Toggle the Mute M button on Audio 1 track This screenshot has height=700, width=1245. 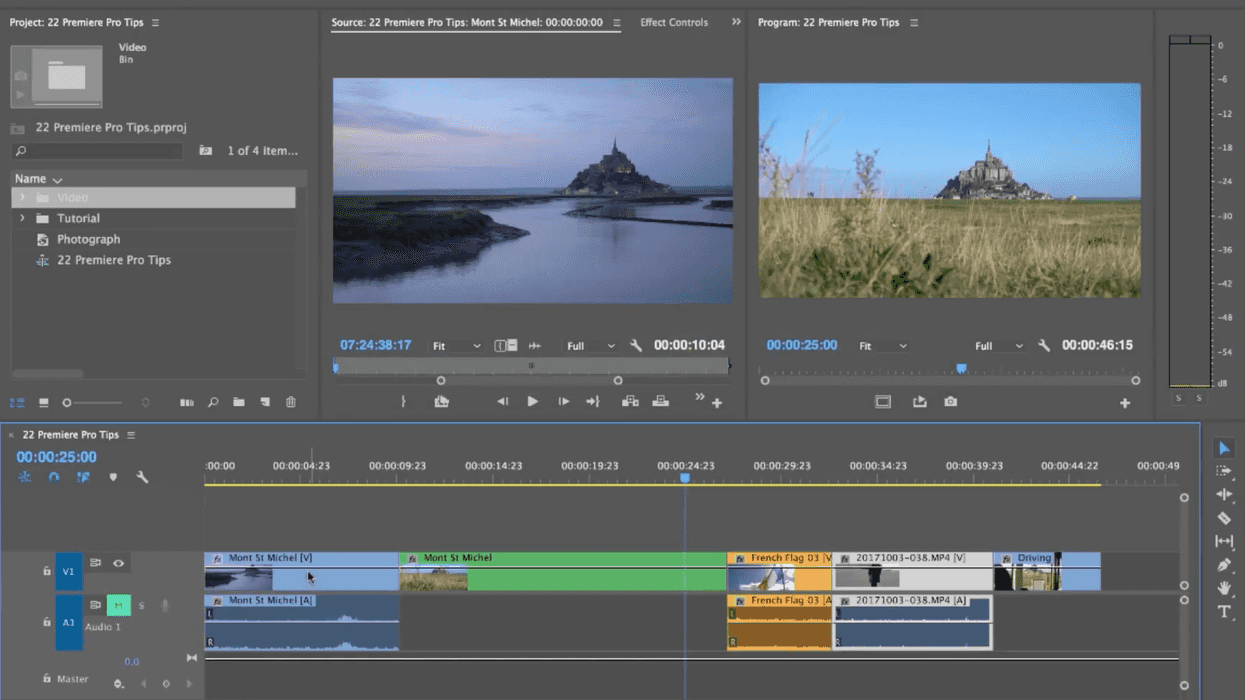pos(118,605)
